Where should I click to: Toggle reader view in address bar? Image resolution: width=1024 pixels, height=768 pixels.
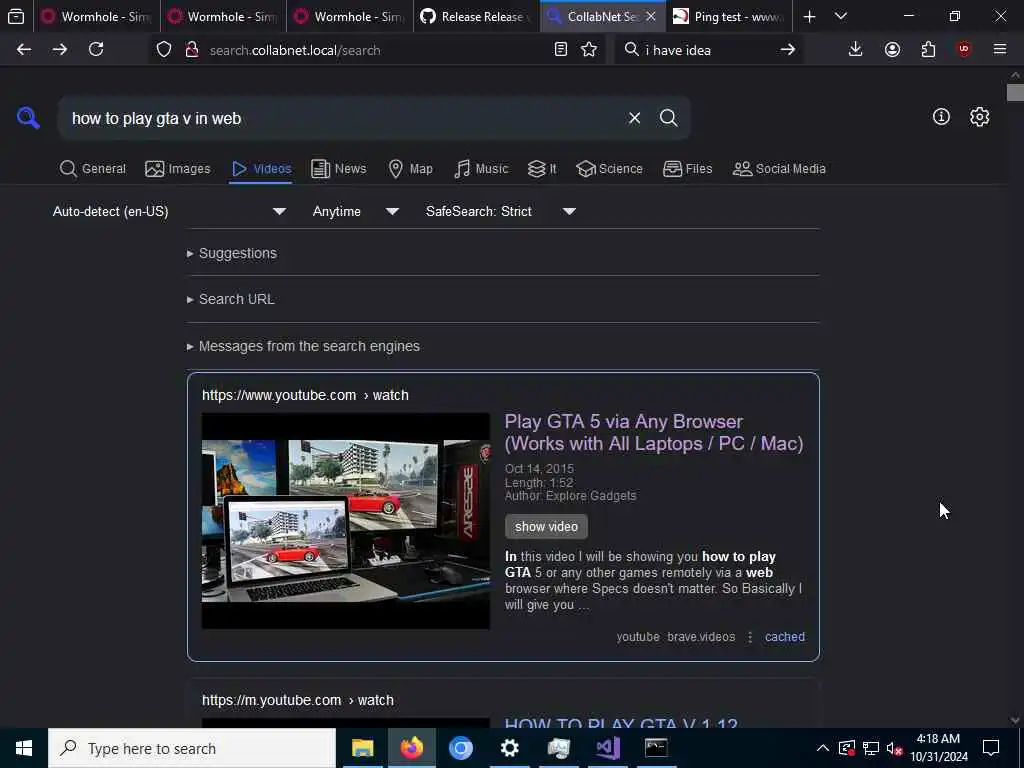(x=560, y=50)
